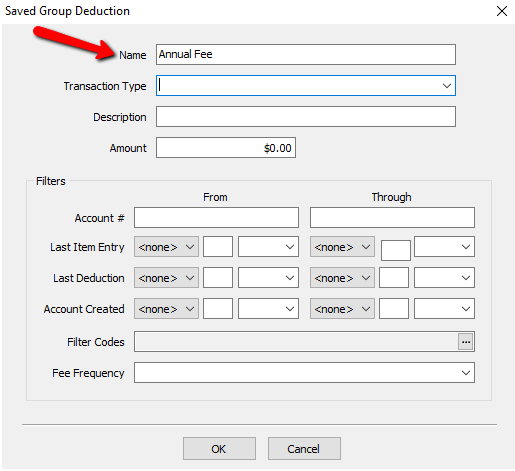Open Account Created From <none> dropdown
This screenshot has height=471, width=515.
pyautogui.click(x=166, y=309)
